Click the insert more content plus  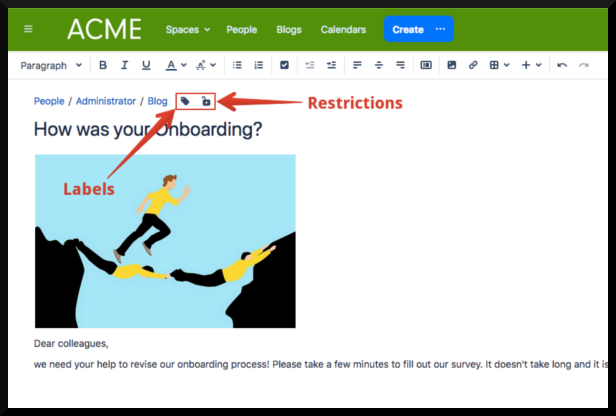tap(526, 65)
